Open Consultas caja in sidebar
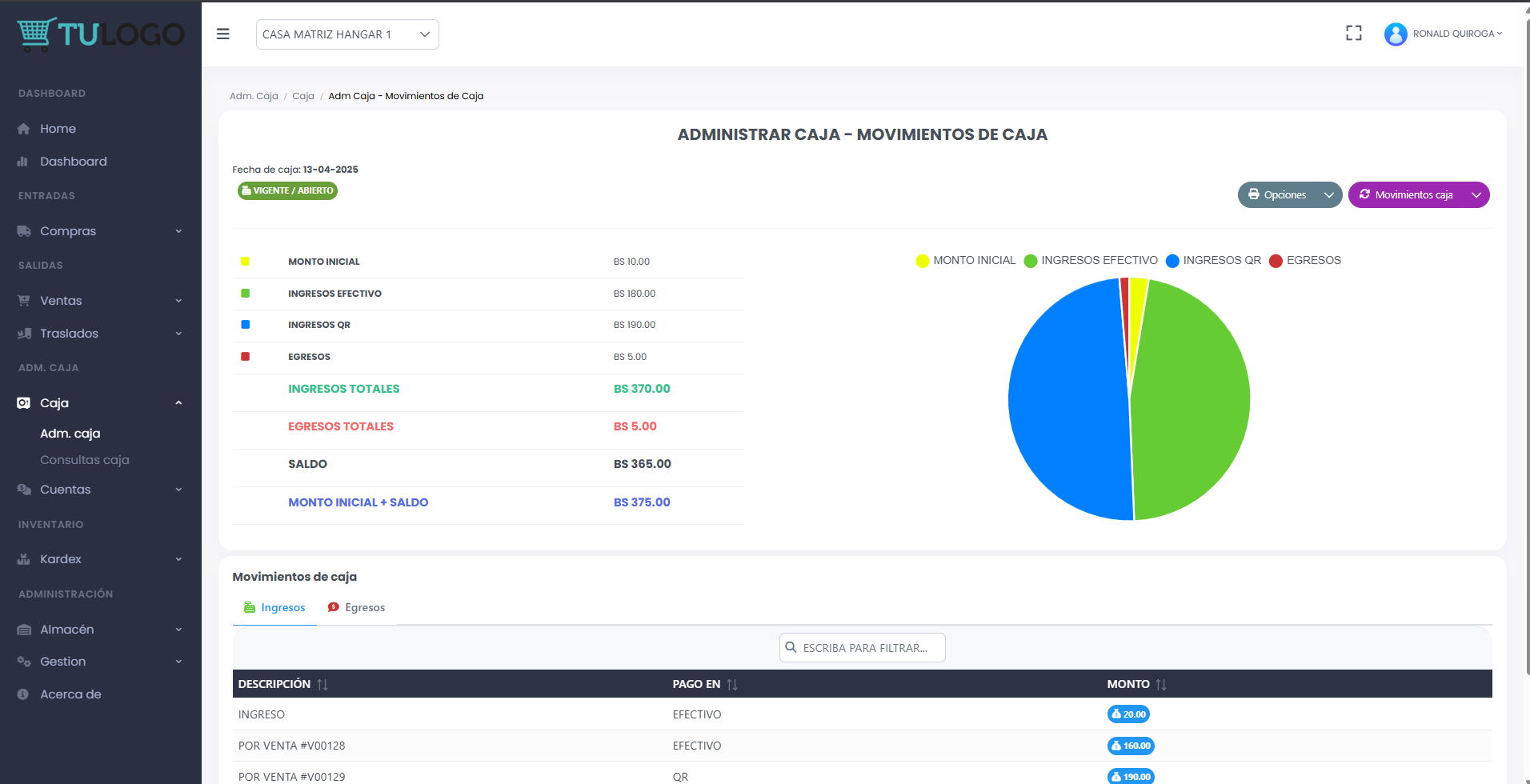 pos(85,460)
